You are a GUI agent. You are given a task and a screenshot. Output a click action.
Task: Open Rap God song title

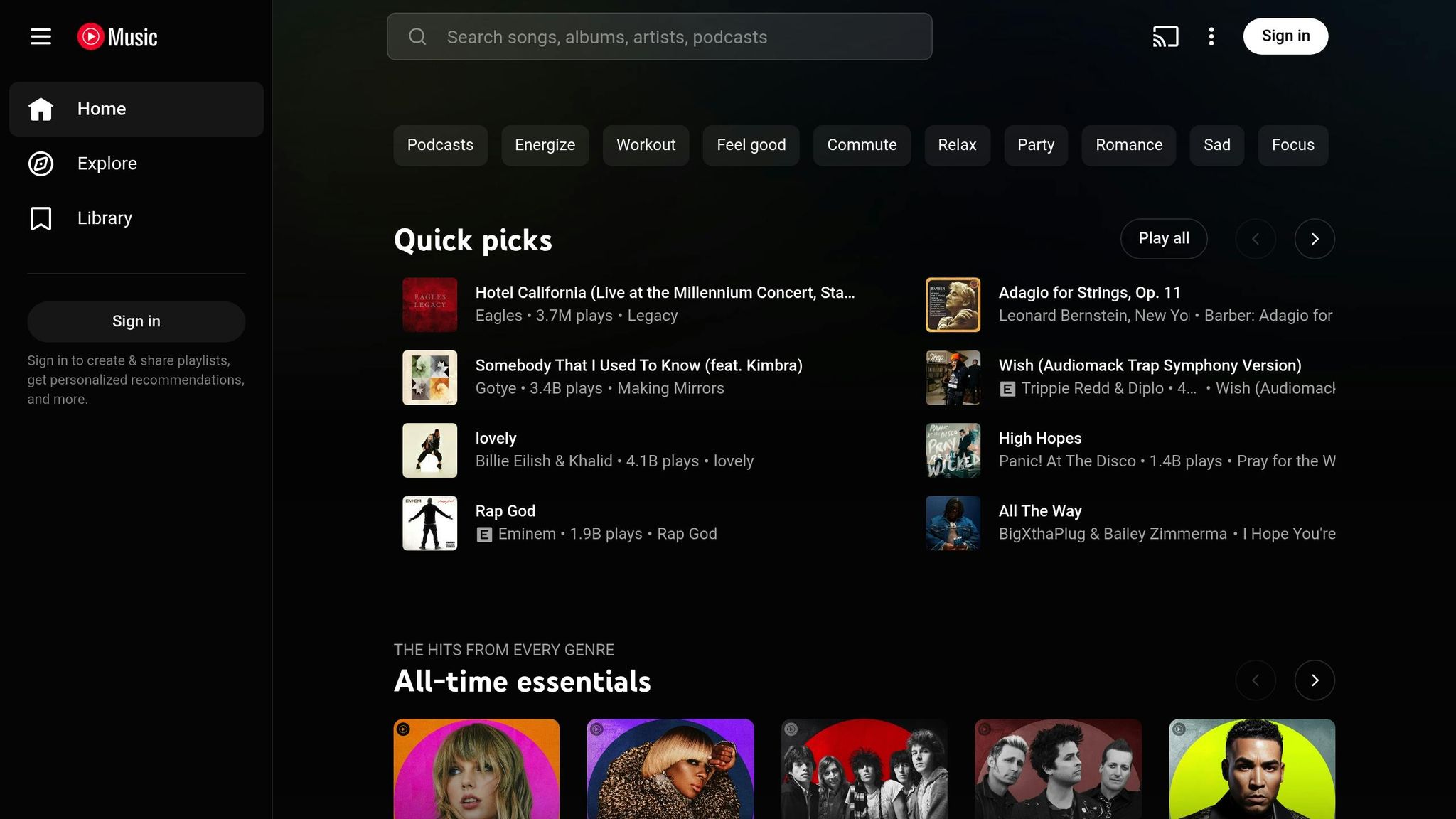(x=505, y=511)
